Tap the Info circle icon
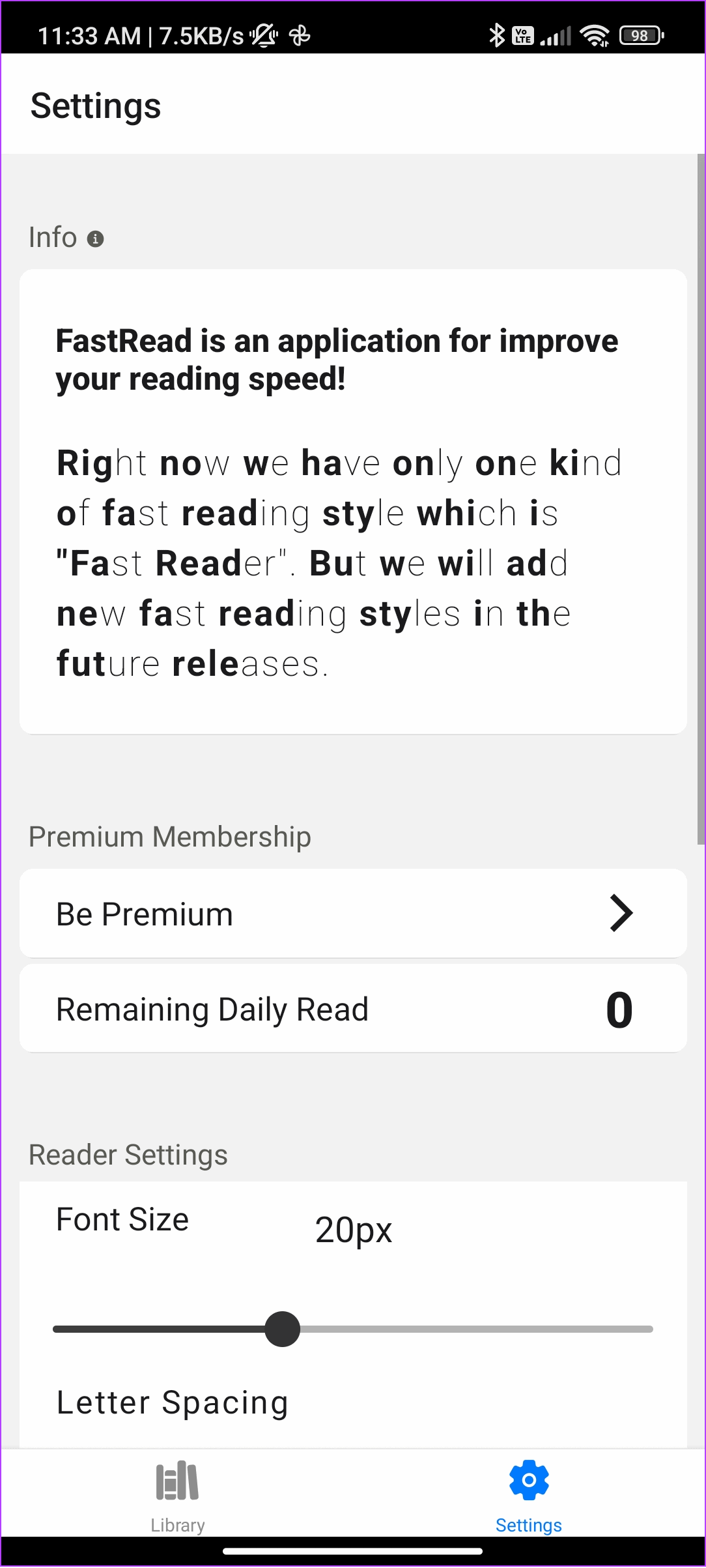The height and width of the screenshot is (1568, 706). pos(95,239)
